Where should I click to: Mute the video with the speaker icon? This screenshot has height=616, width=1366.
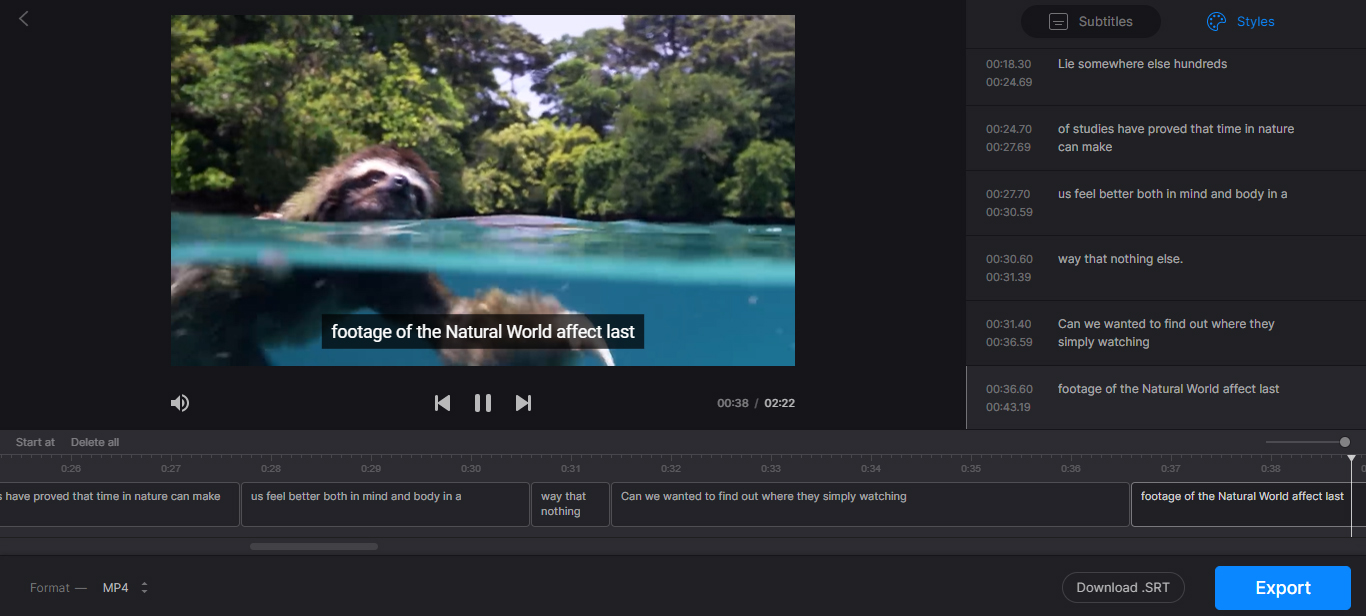(180, 403)
